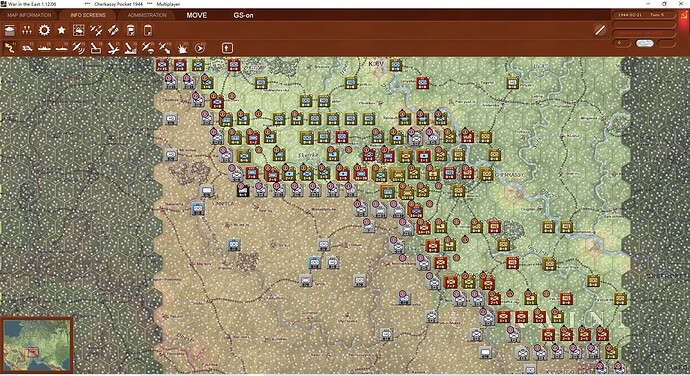Switch to the Map Information tab
This screenshot has height=376, width=690.
coord(29,15)
